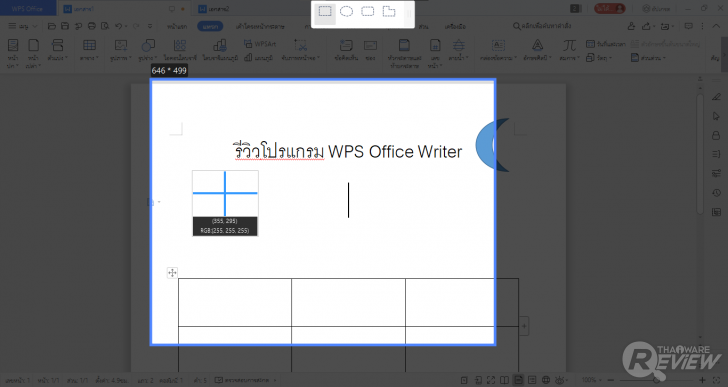The width and height of the screenshot is (728, 387).
Task: Click the search command box
Action: coord(541,26)
